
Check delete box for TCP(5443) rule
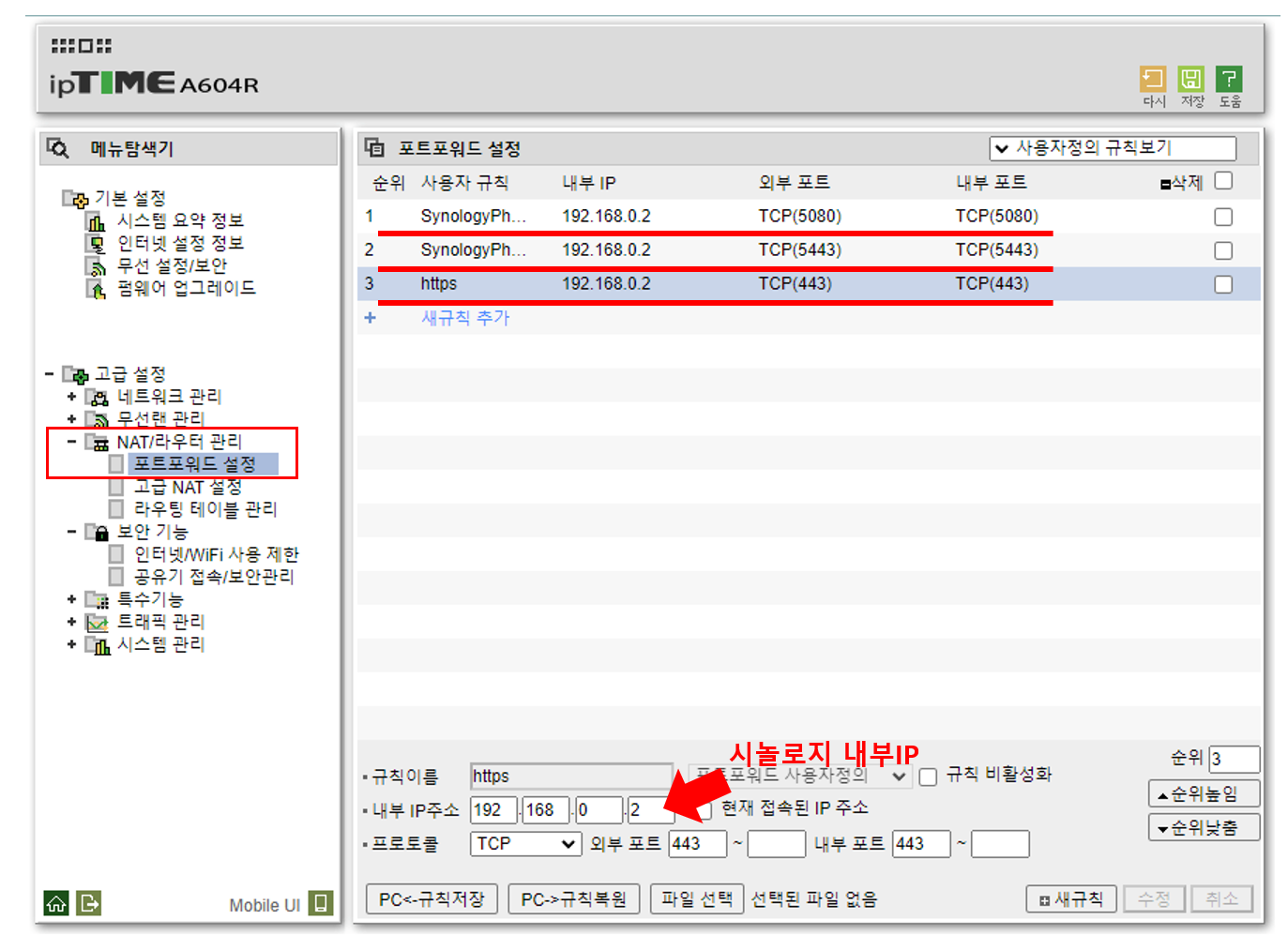coord(1223,250)
